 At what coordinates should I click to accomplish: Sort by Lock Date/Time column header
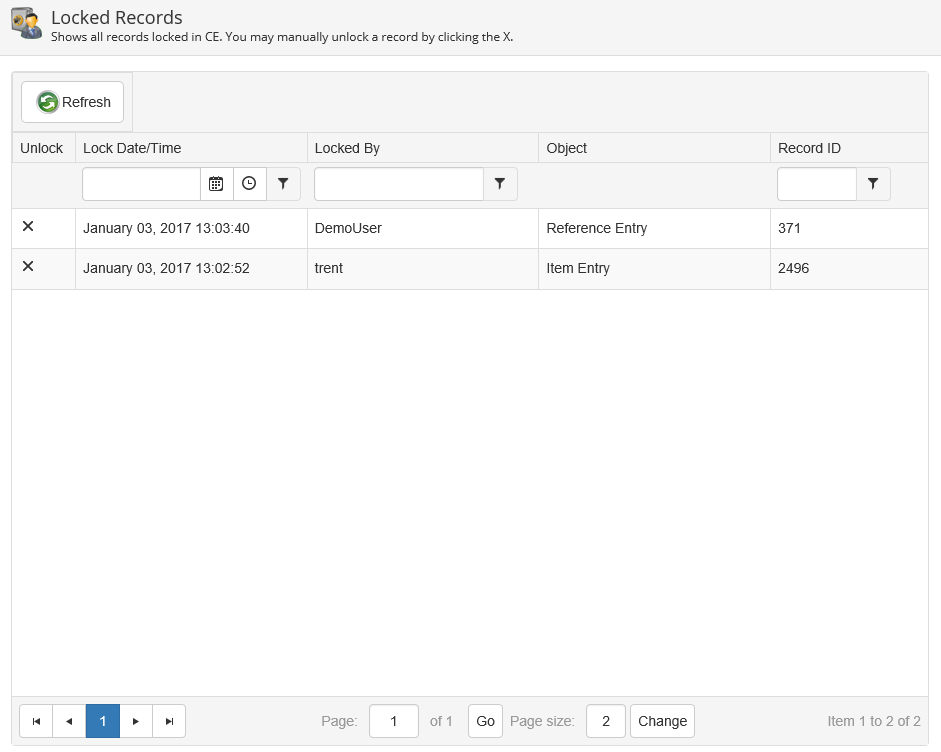point(132,148)
